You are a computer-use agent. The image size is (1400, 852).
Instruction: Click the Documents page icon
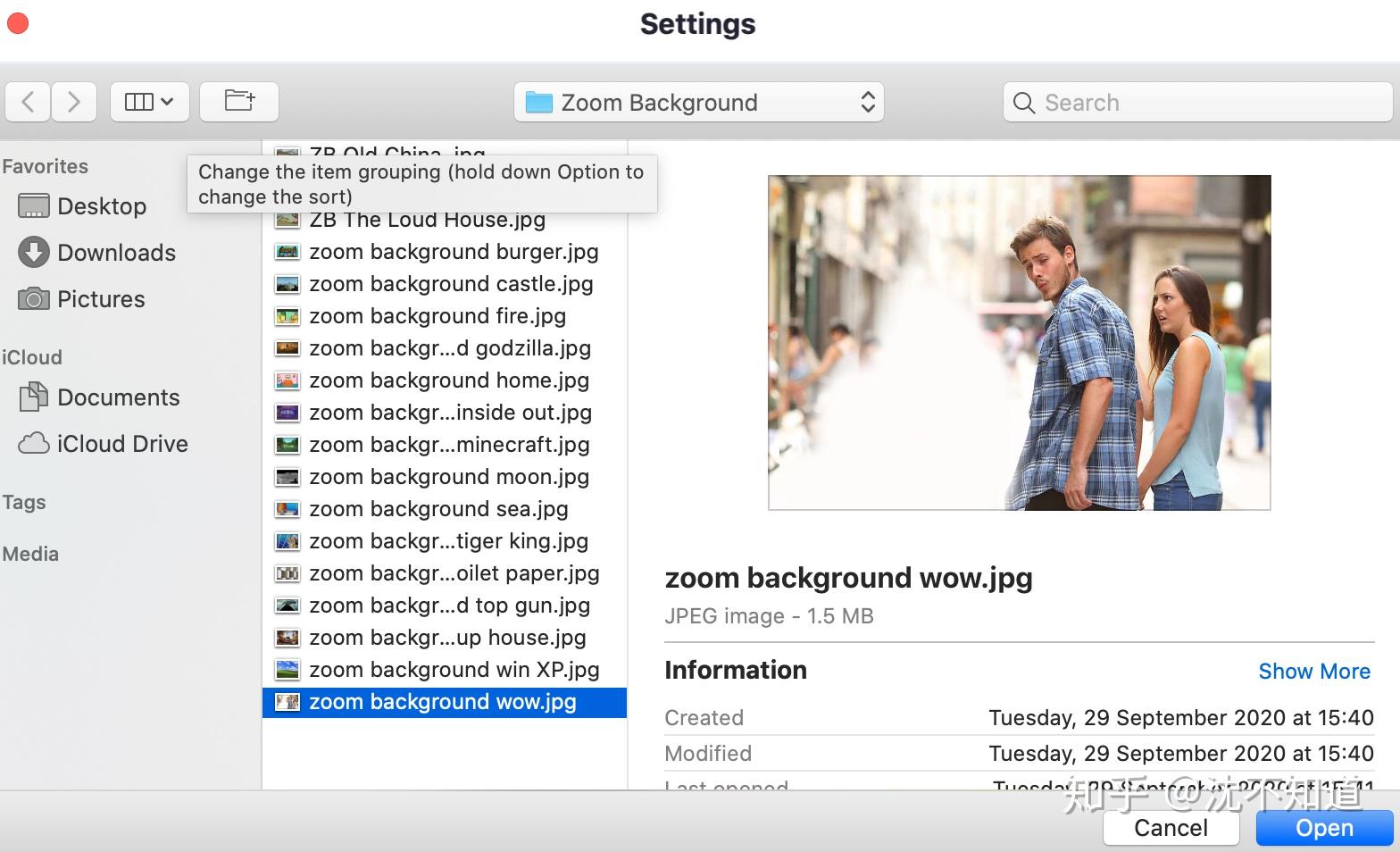point(34,397)
